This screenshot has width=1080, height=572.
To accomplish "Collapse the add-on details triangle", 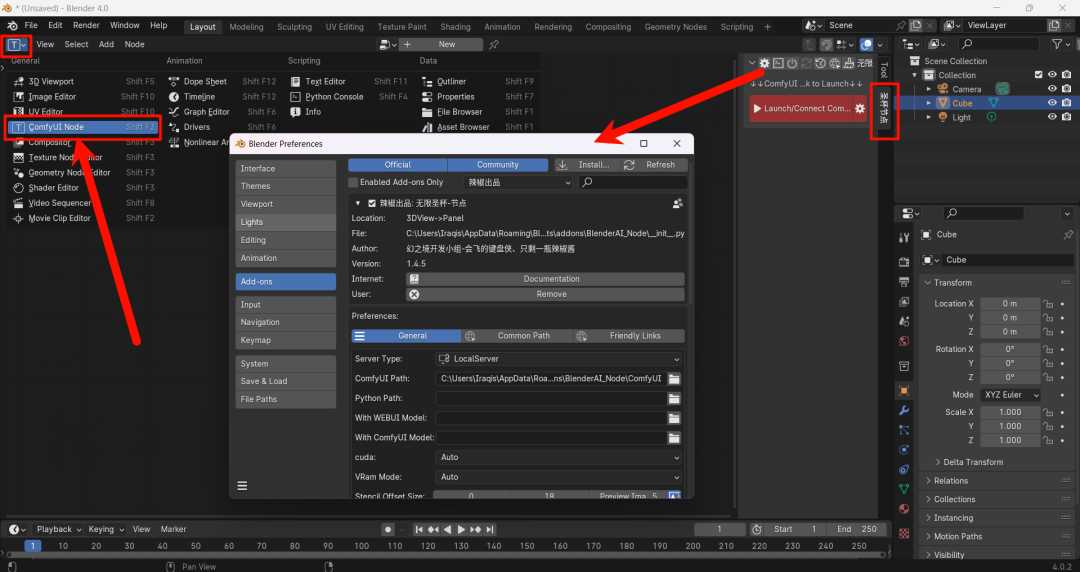I will point(357,203).
